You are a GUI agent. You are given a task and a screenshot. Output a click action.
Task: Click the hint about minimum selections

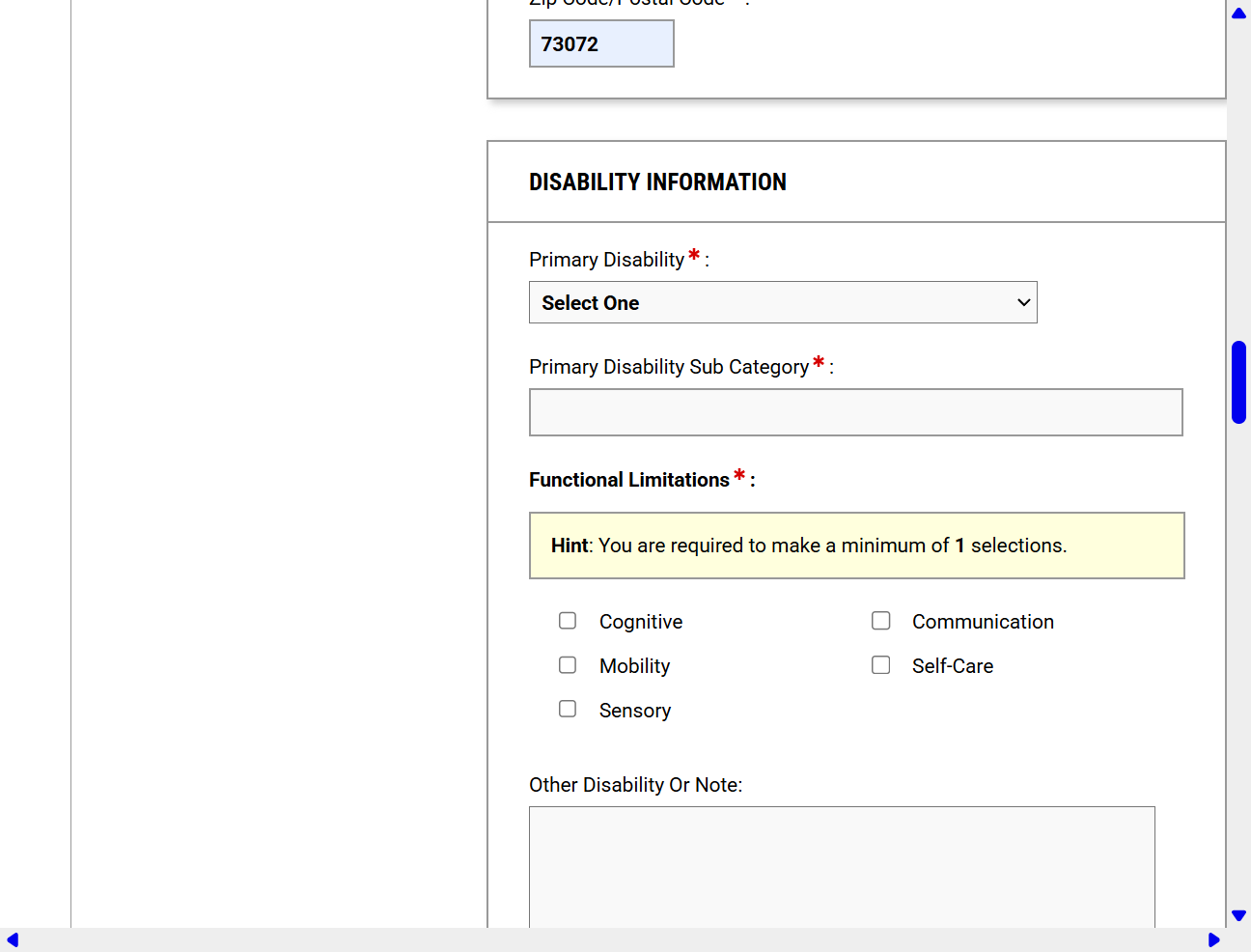coord(857,546)
